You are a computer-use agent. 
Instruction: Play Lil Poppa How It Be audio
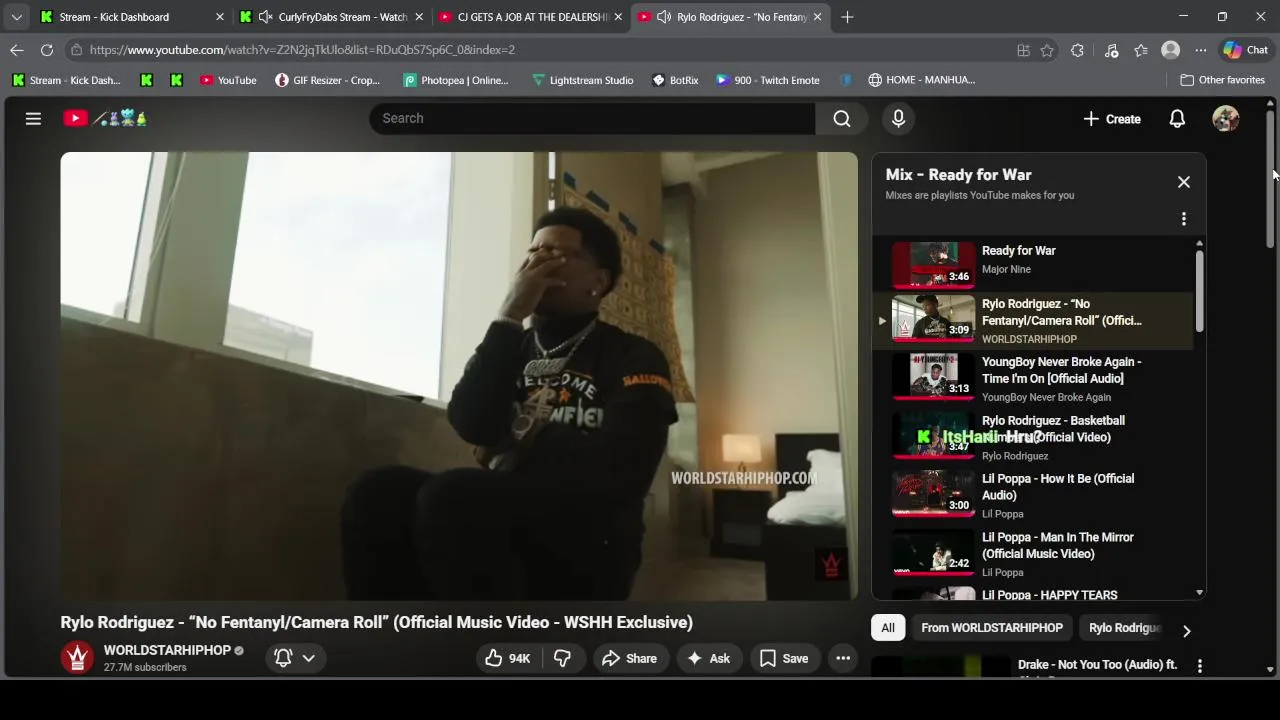coord(1034,495)
